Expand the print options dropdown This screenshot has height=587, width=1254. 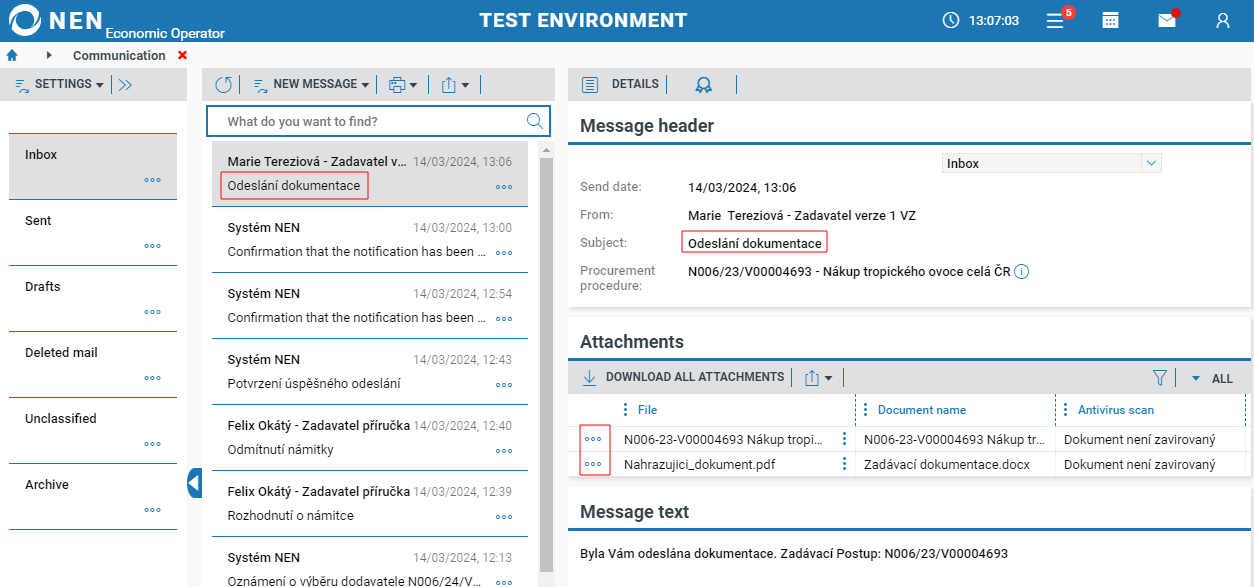tap(403, 85)
